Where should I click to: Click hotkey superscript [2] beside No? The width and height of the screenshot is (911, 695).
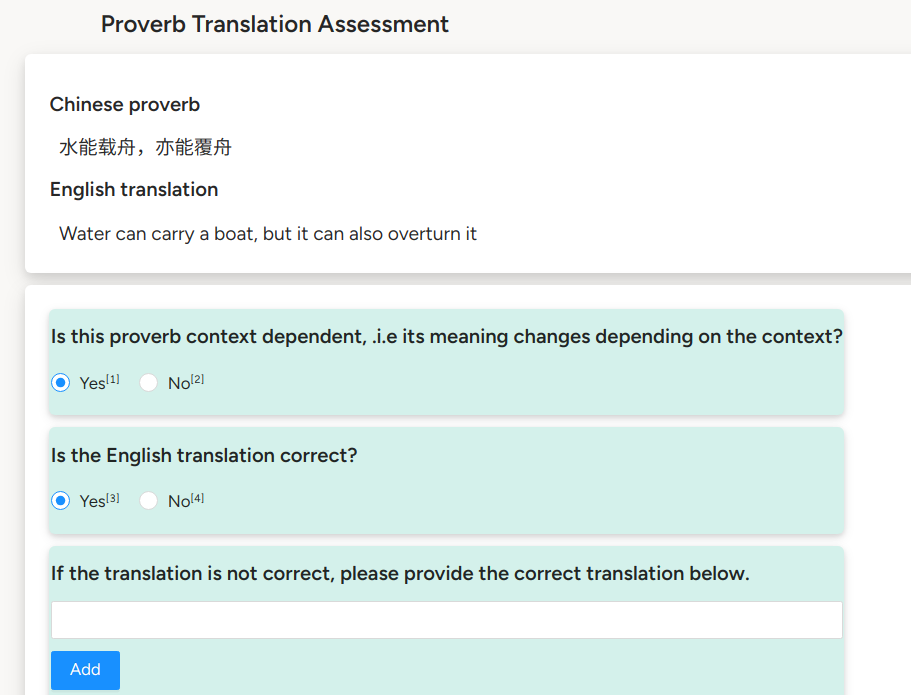coord(198,379)
